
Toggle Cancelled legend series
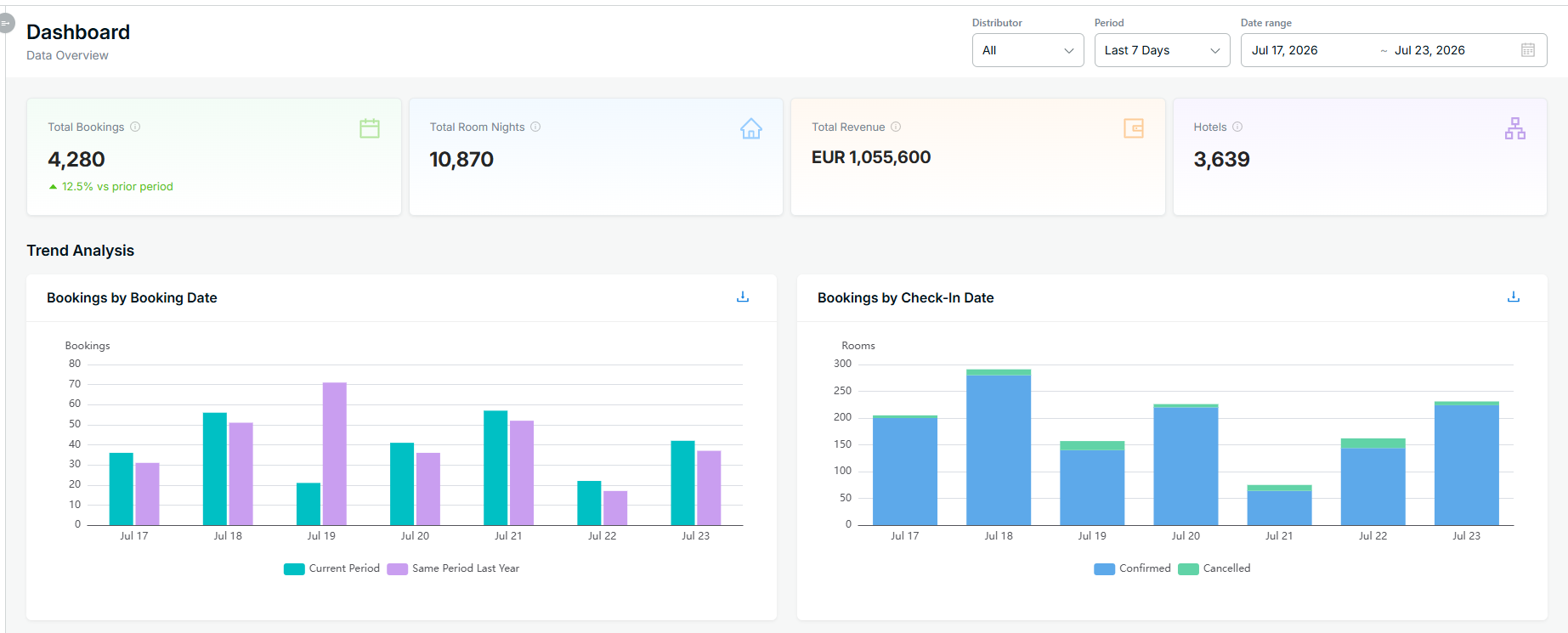1214,568
